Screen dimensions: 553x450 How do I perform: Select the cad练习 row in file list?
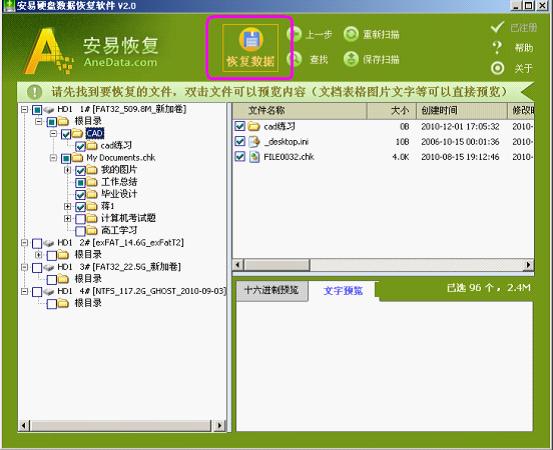383,126
